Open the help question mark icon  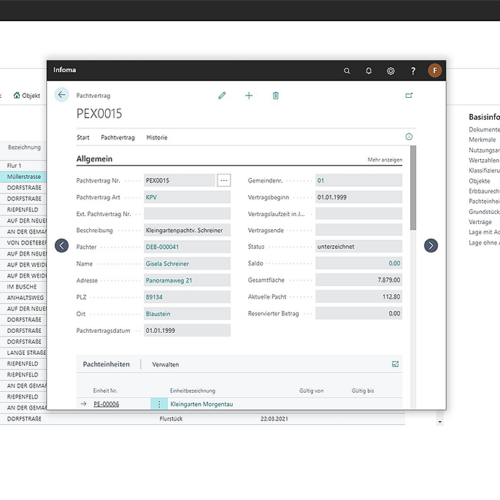(x=413, y=71)
